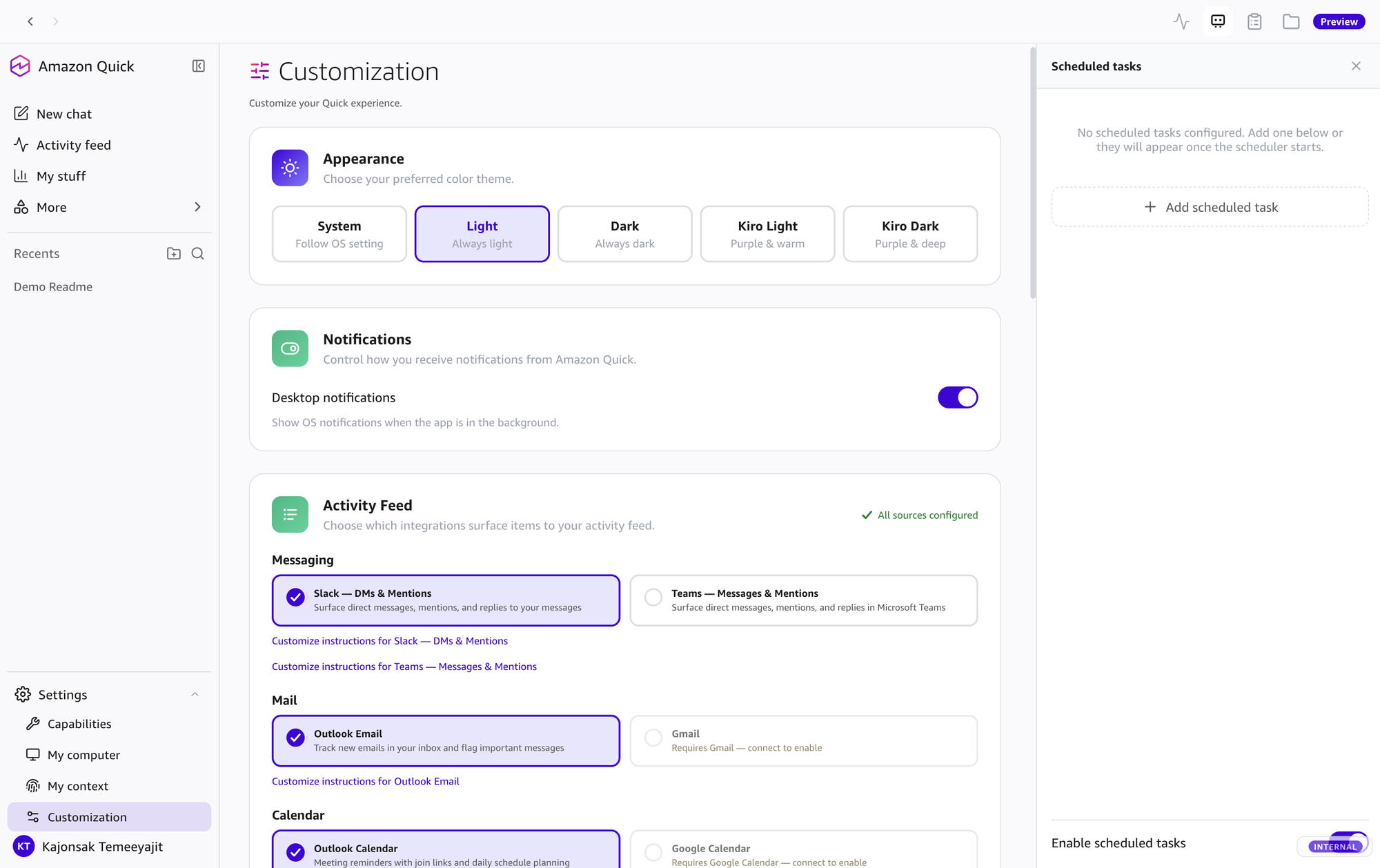1380x868 pixels.
Task: Open My context settings
Action: point(109,786)
